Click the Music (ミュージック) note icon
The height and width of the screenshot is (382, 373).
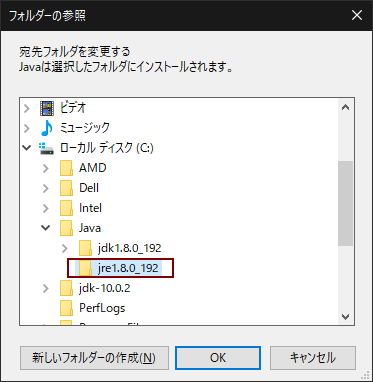coord(47,128)
